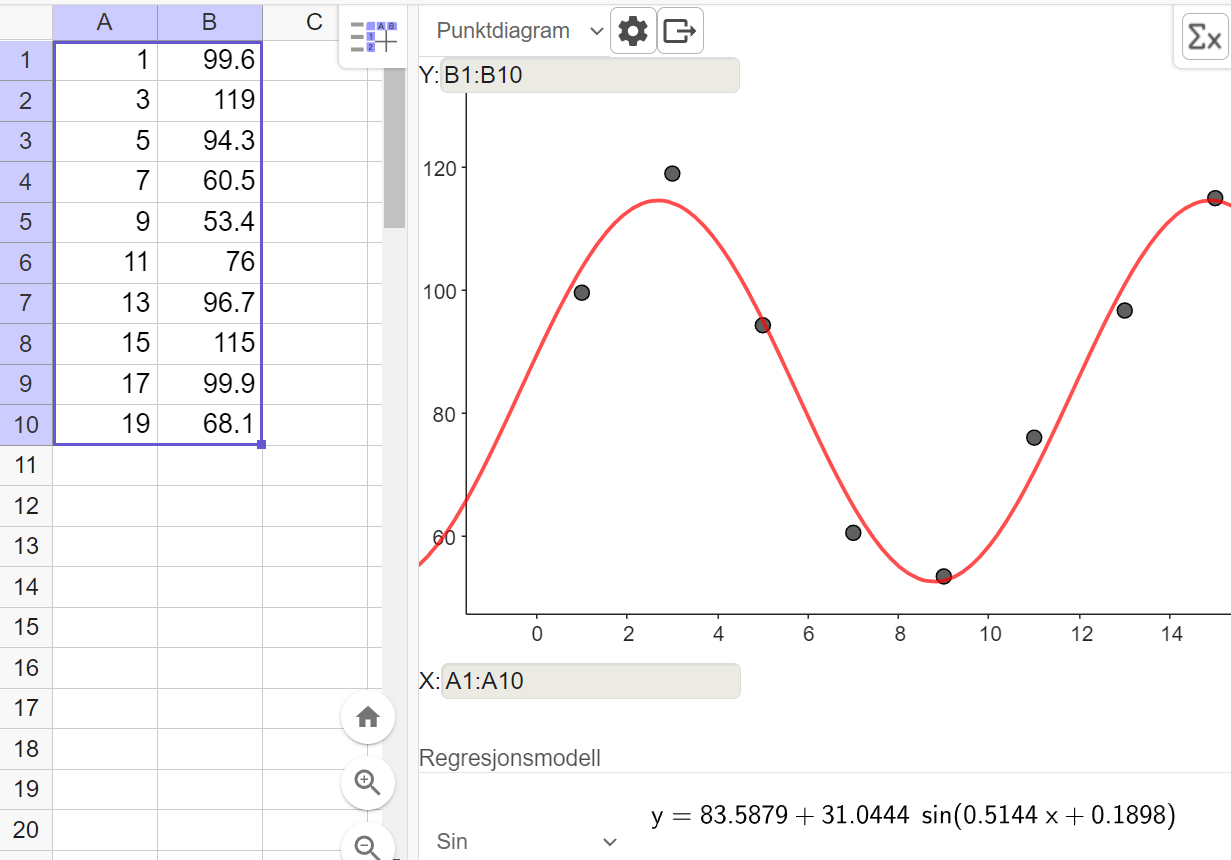Click the home view icon

point(368,717)
